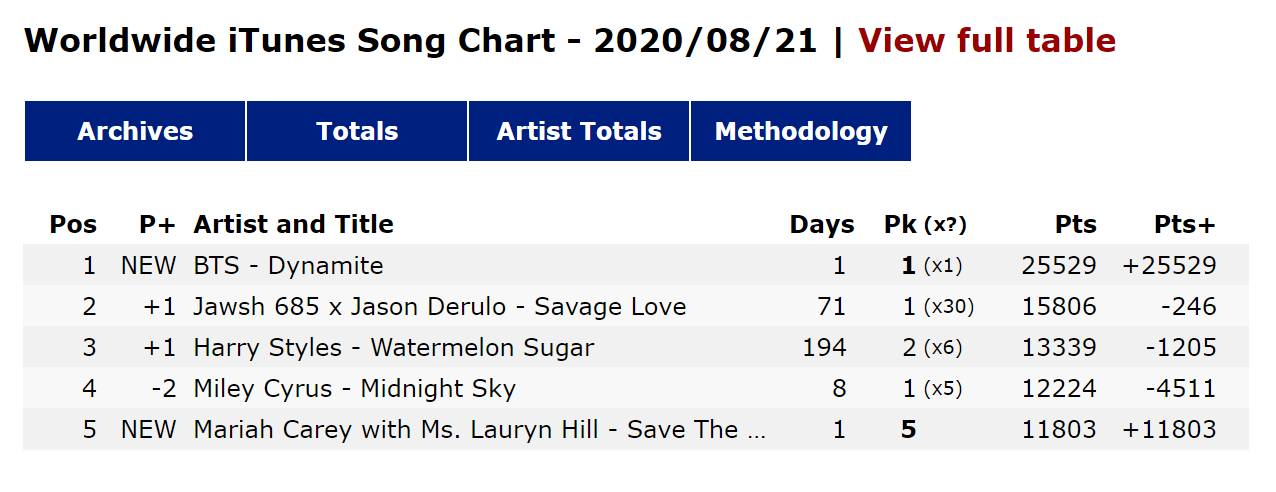1276x492 pixels.
Task: Open the View full table link
Action: (x=986, y=41)
